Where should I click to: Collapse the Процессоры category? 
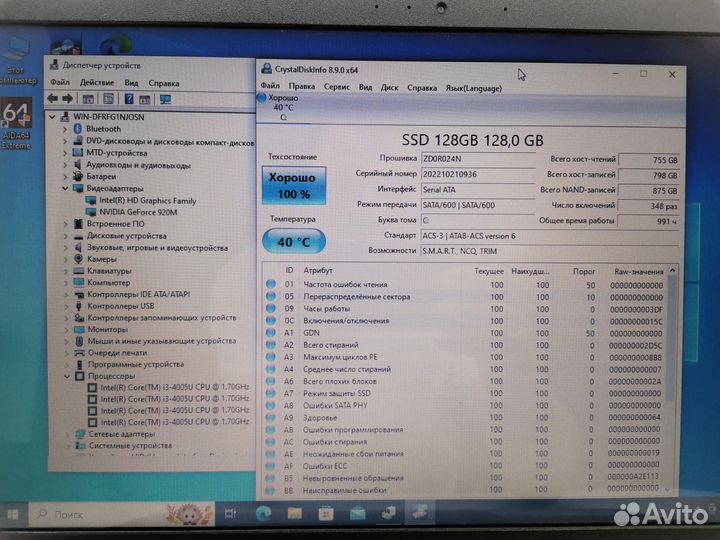[67, 377]
